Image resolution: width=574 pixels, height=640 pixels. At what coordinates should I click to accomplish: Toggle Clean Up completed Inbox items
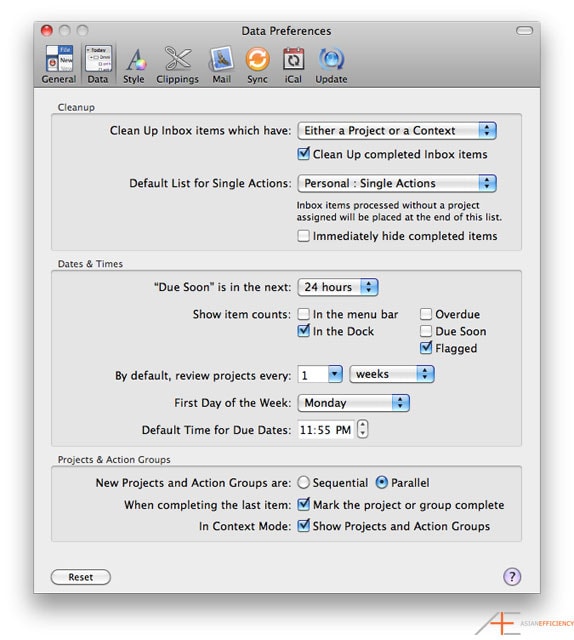303,154
